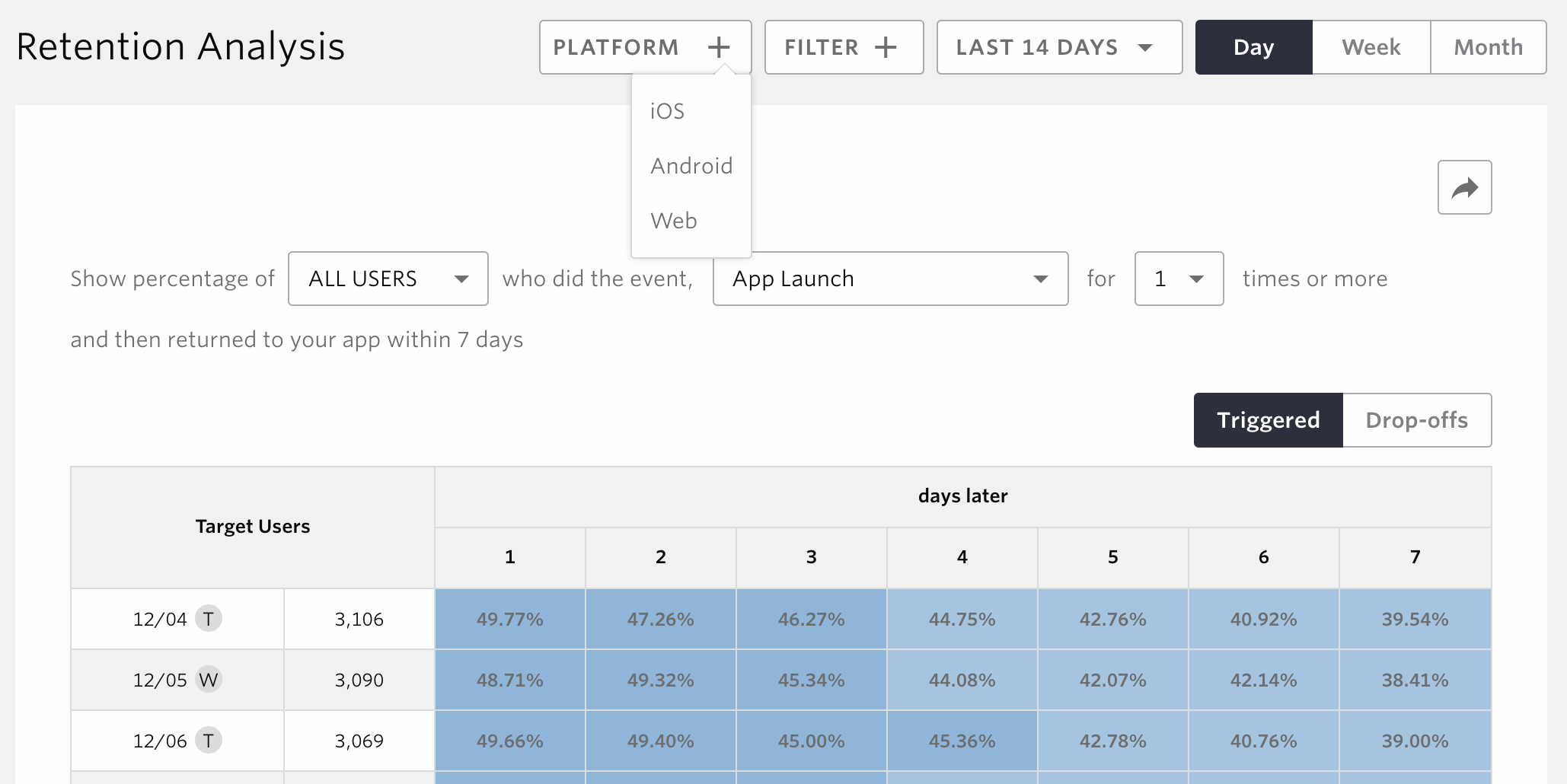Click the T weekday badge for 12/06

pos(208,740)
